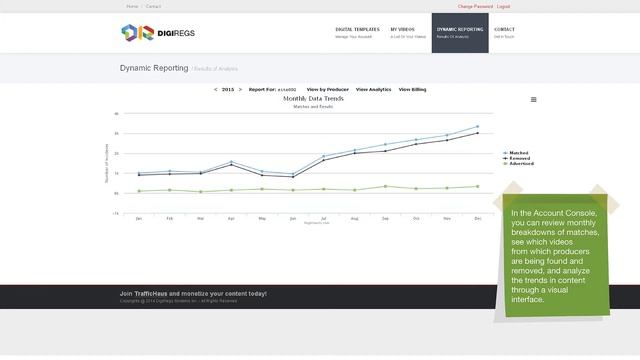Click the Dynamic Reporting page heading

click(154, 68)
